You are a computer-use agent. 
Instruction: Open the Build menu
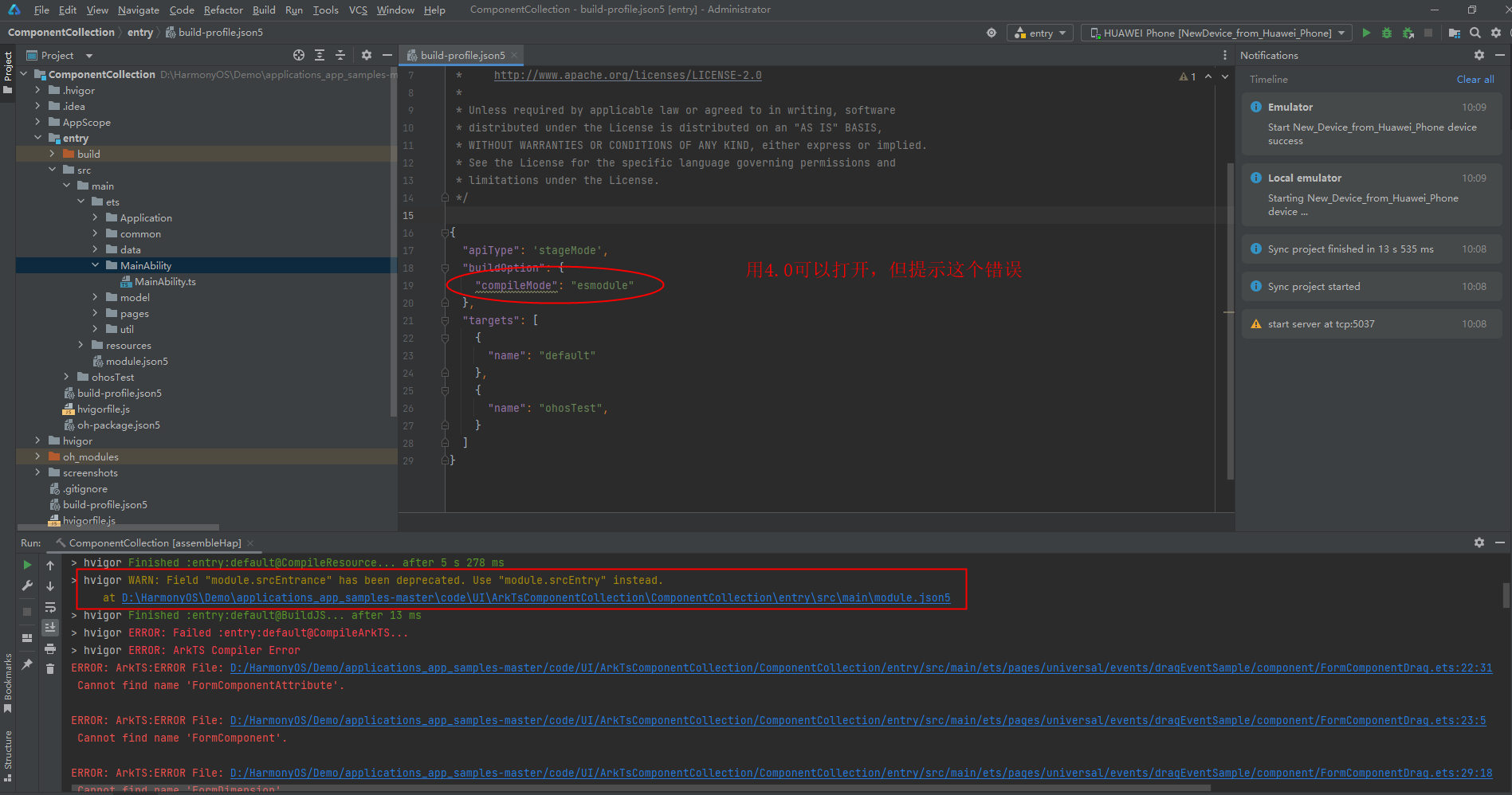coord(264,10)
